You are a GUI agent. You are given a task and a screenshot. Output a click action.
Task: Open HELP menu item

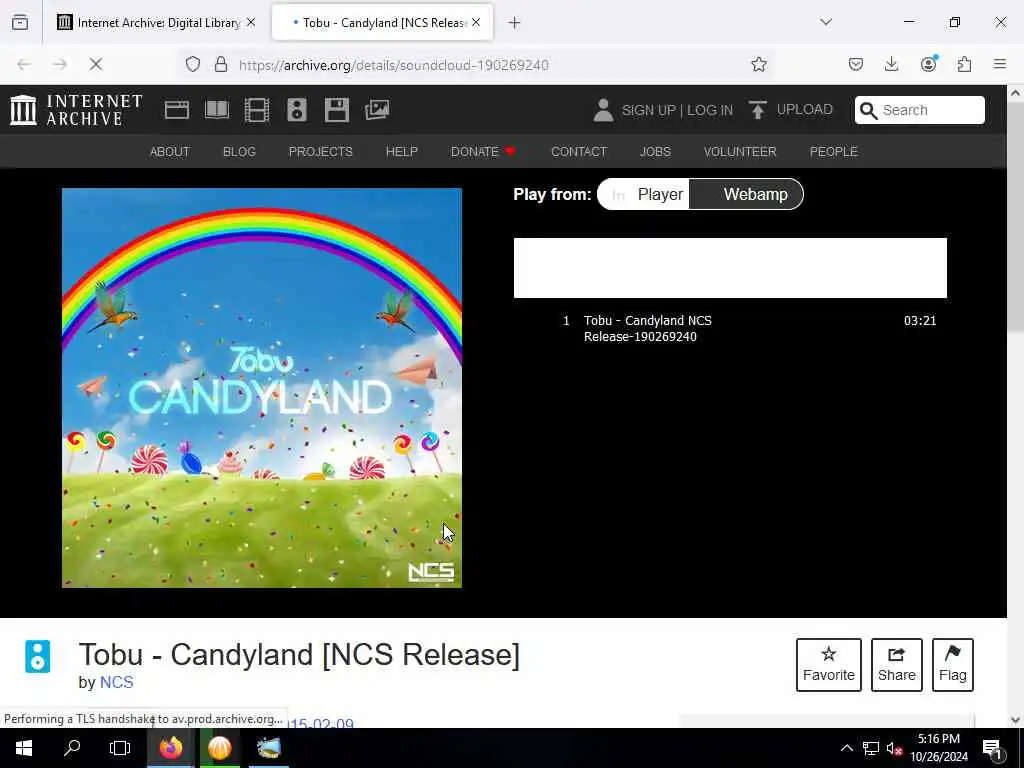(x=402, y=152)
